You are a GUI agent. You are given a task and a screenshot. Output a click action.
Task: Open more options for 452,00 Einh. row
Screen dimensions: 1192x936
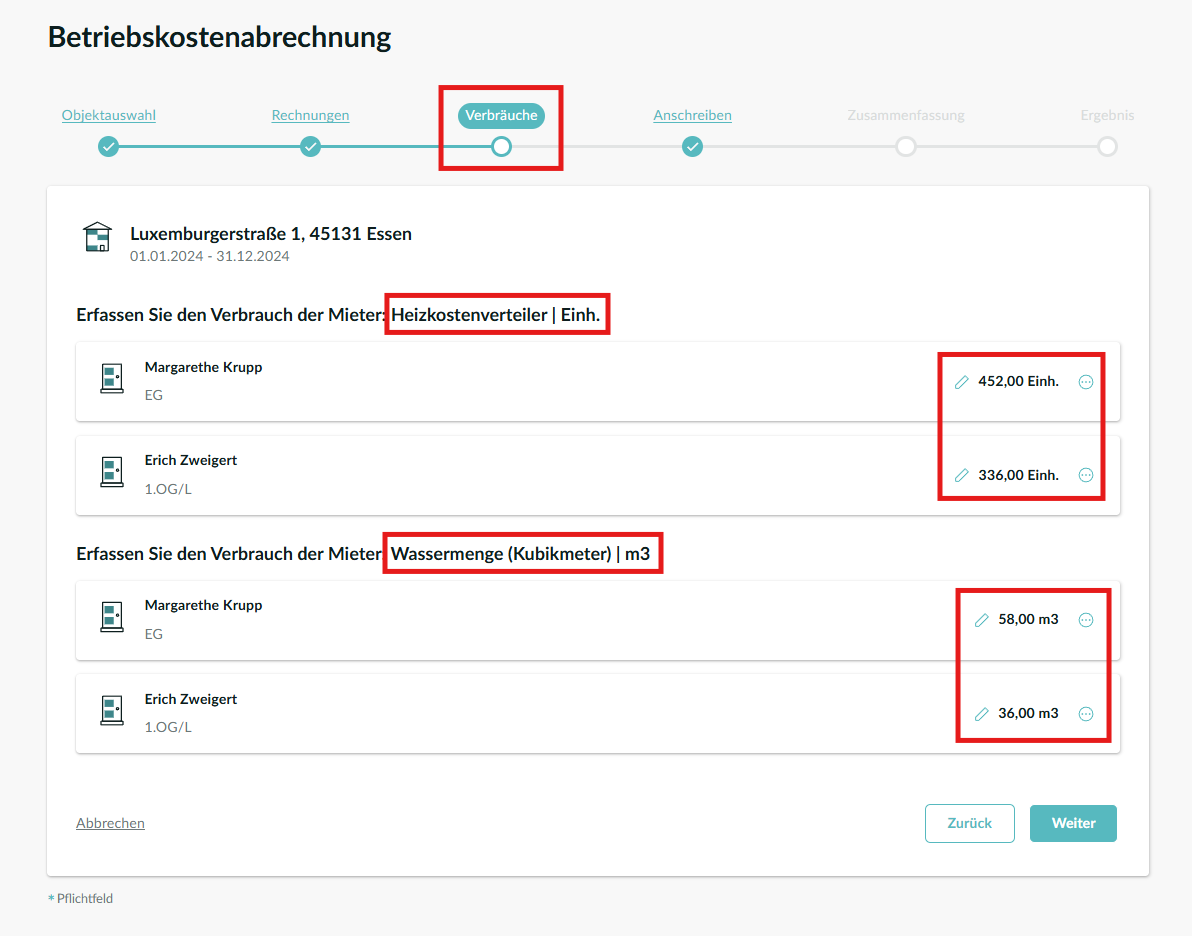pyautogui.click(x=1086, y=382)
